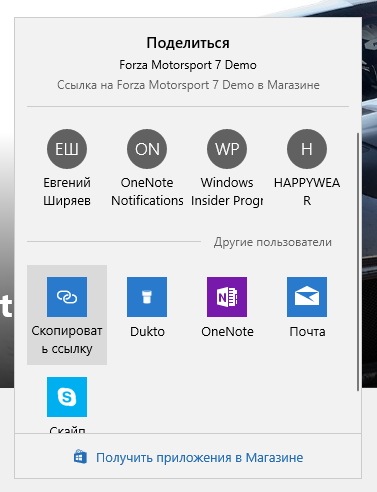Image resolution: width=377 pixels, height=492 pixels.
Task: Share via the Dukto app icon
Action: (147, 297)
